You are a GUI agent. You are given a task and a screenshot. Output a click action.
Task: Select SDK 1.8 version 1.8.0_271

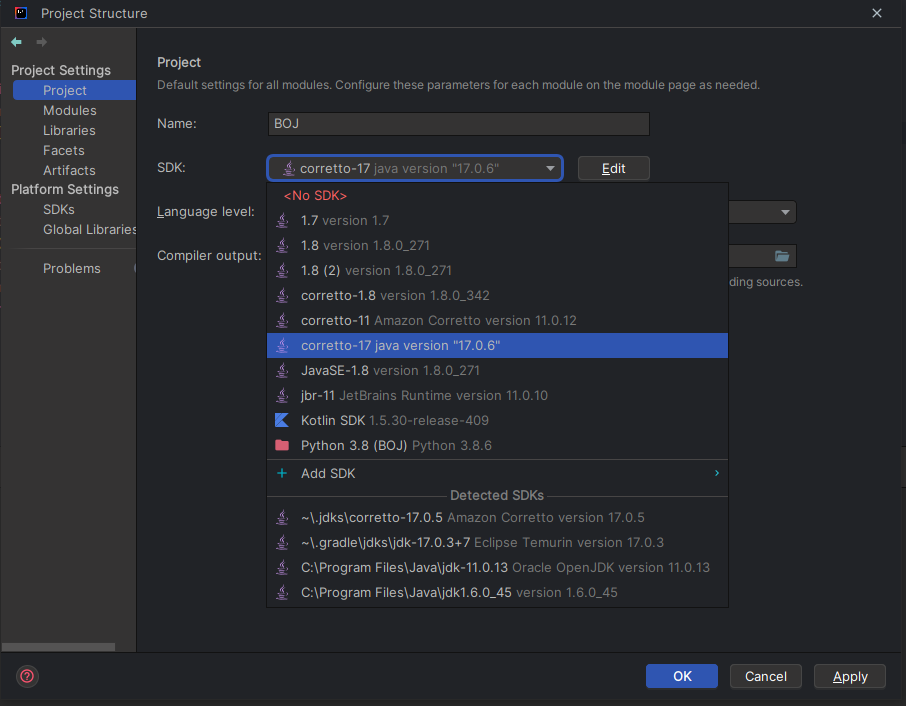click(497, 245)
